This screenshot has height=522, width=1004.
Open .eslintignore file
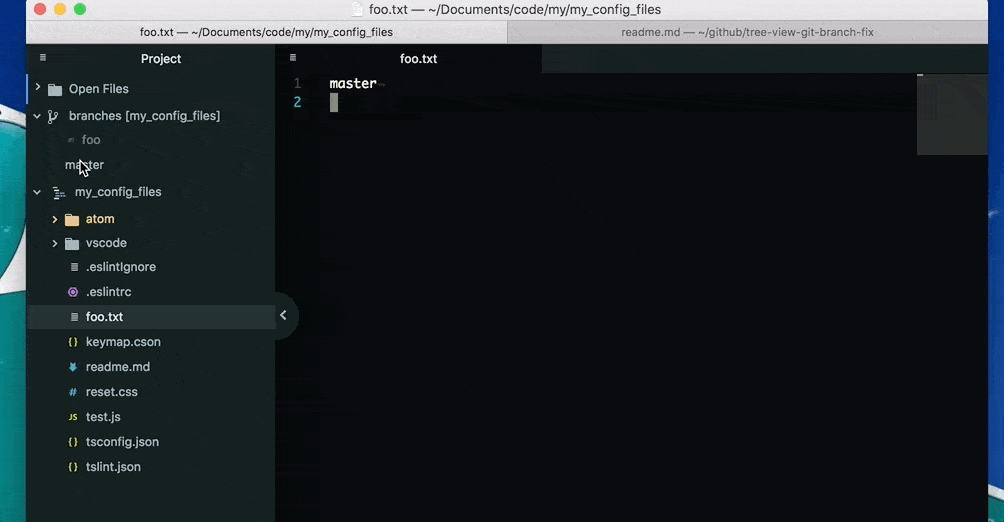121,267
